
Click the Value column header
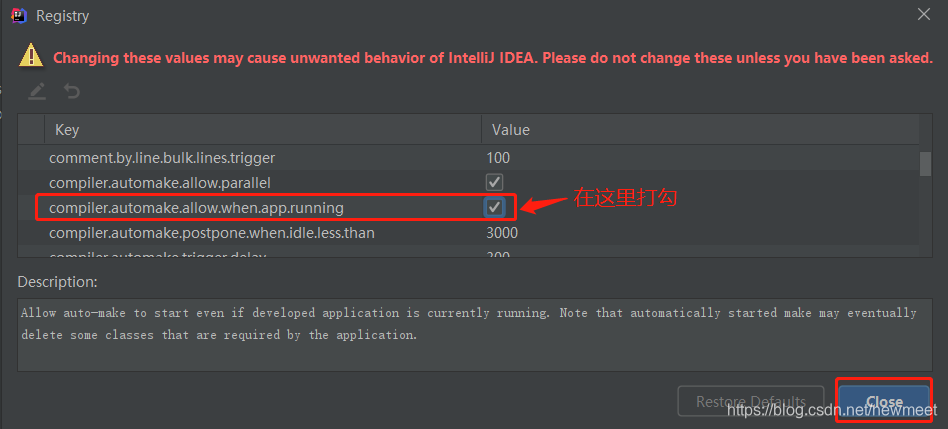click(700, 129)
